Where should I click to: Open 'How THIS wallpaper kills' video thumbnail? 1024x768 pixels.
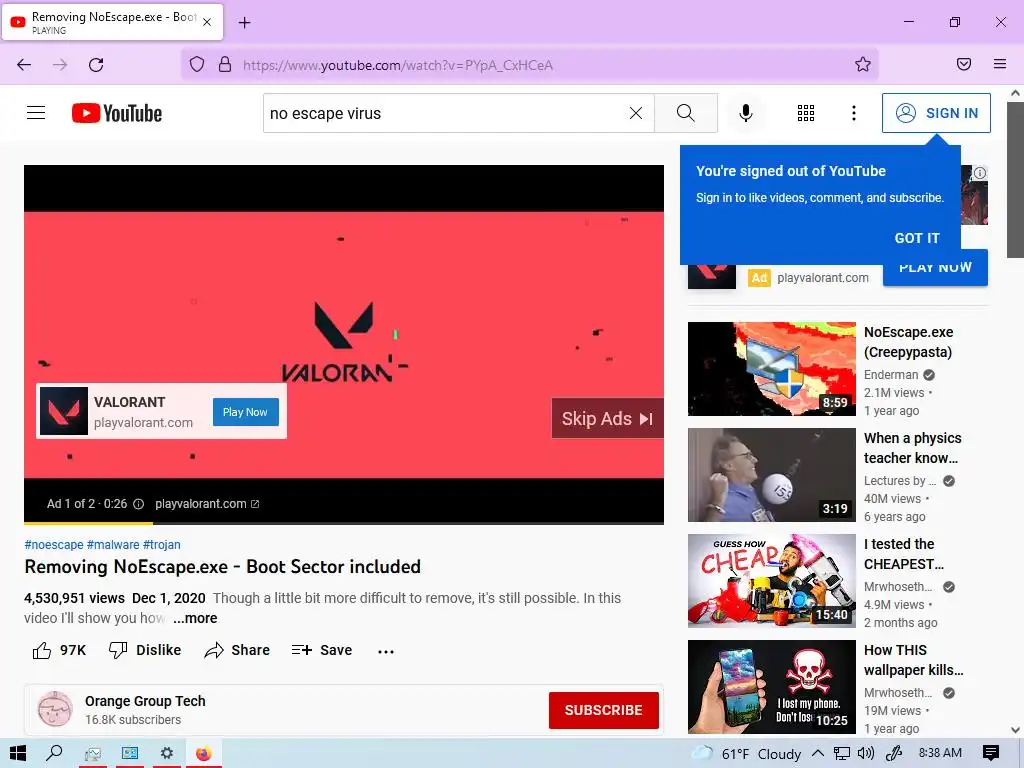(x=771, y=686)
